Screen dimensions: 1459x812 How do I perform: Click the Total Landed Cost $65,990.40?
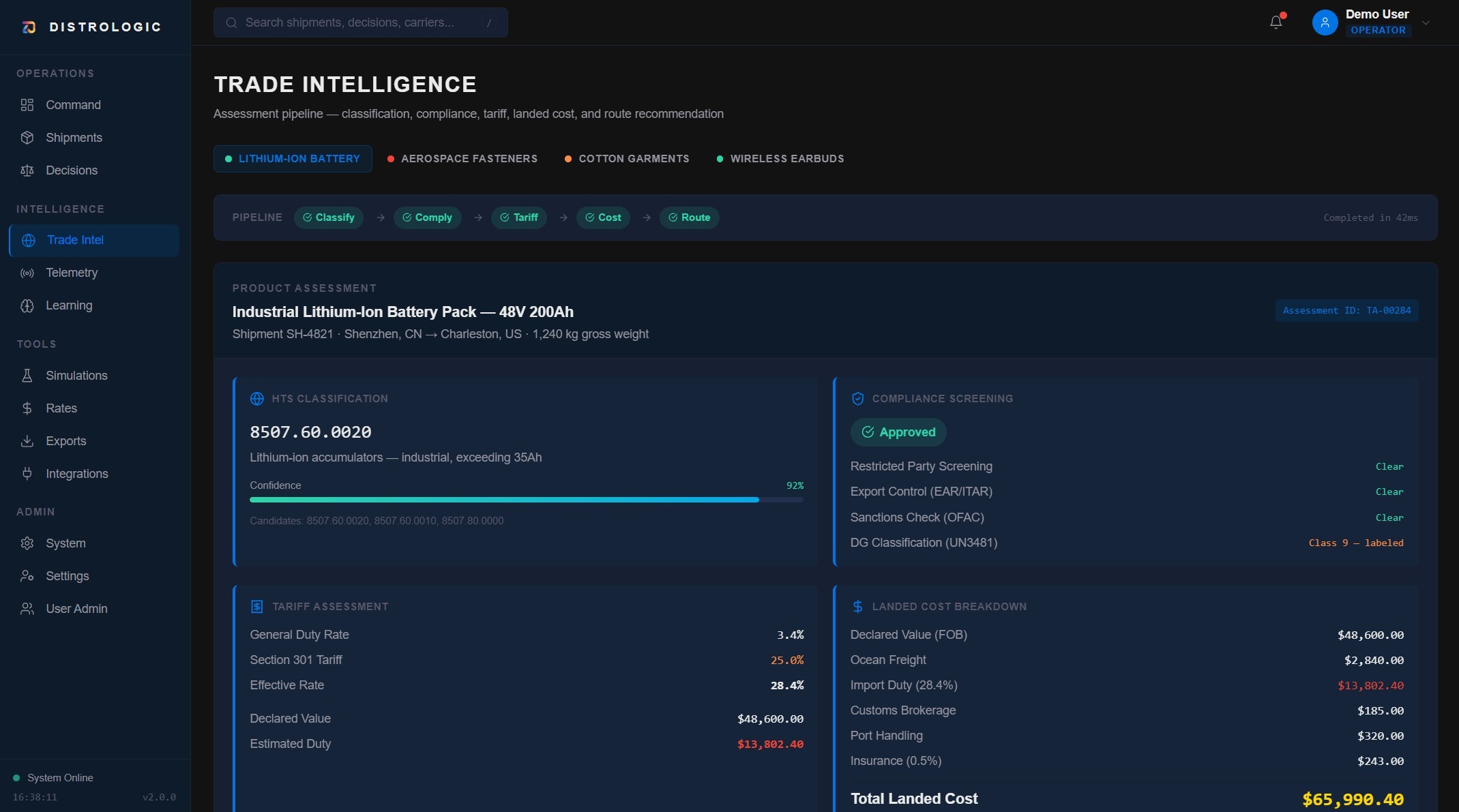pyautogui.click(x=1353, y=799)
